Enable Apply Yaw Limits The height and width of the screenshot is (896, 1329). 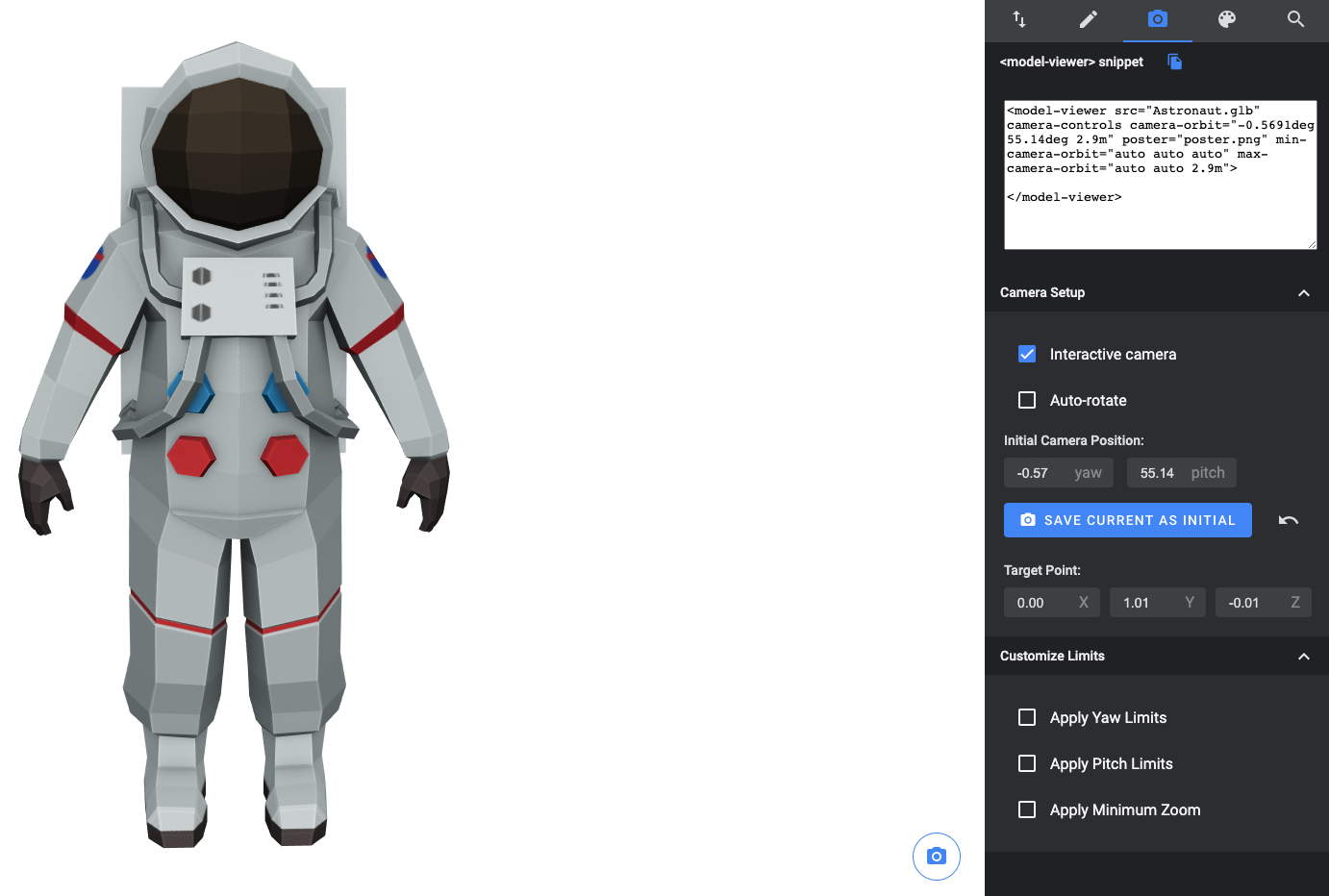(x=1026, y=716)
